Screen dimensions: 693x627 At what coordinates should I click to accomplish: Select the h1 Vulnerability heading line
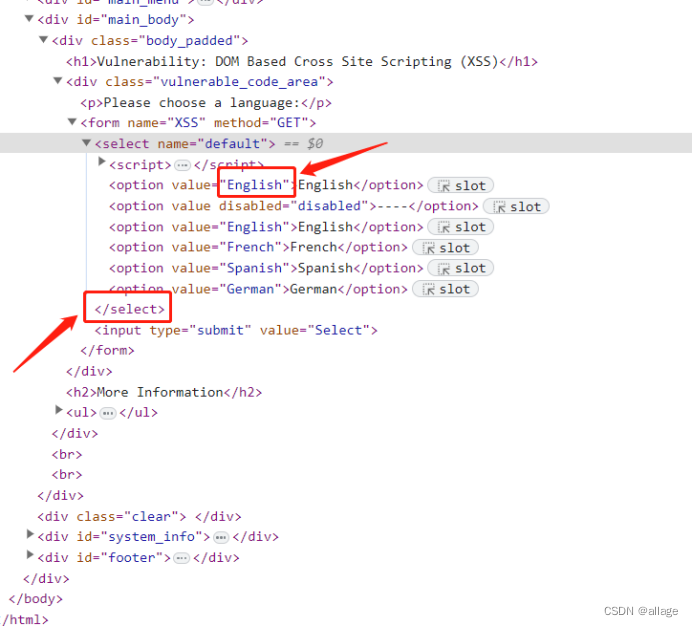pyautogui.click(x=302, y=61)
